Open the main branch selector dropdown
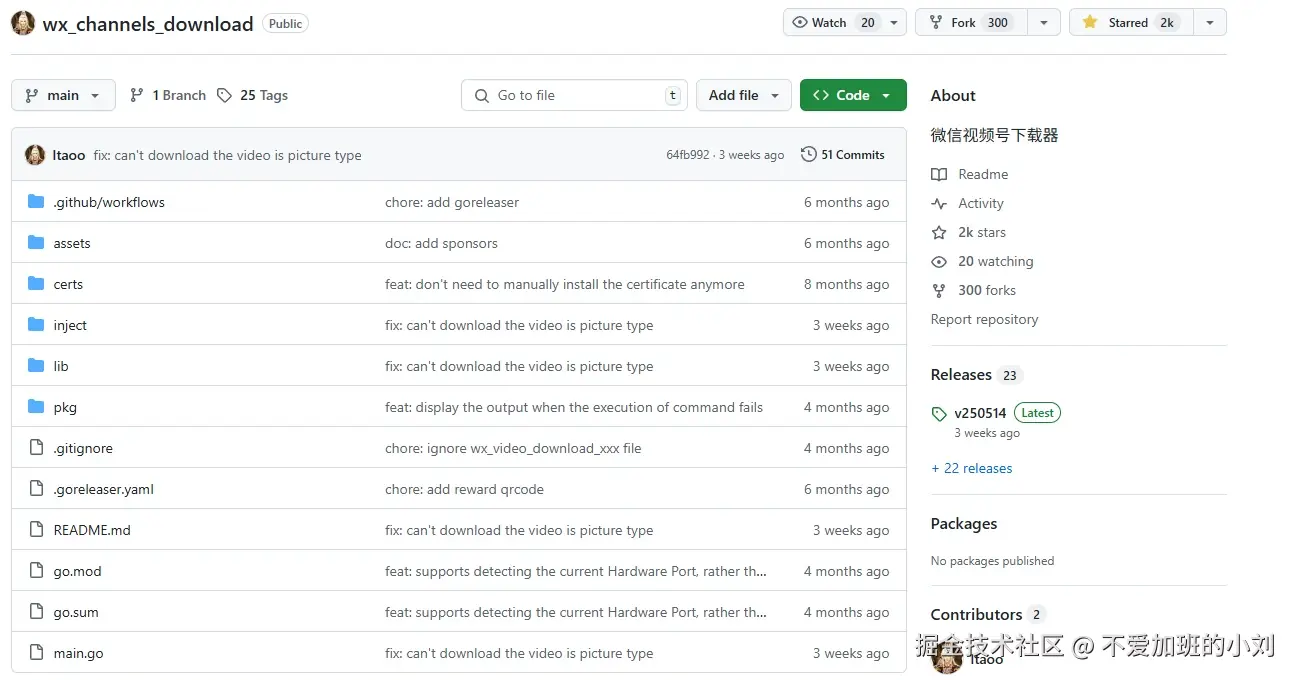Viewport: 1296px width, 680px height. click(x=63, y=95)
